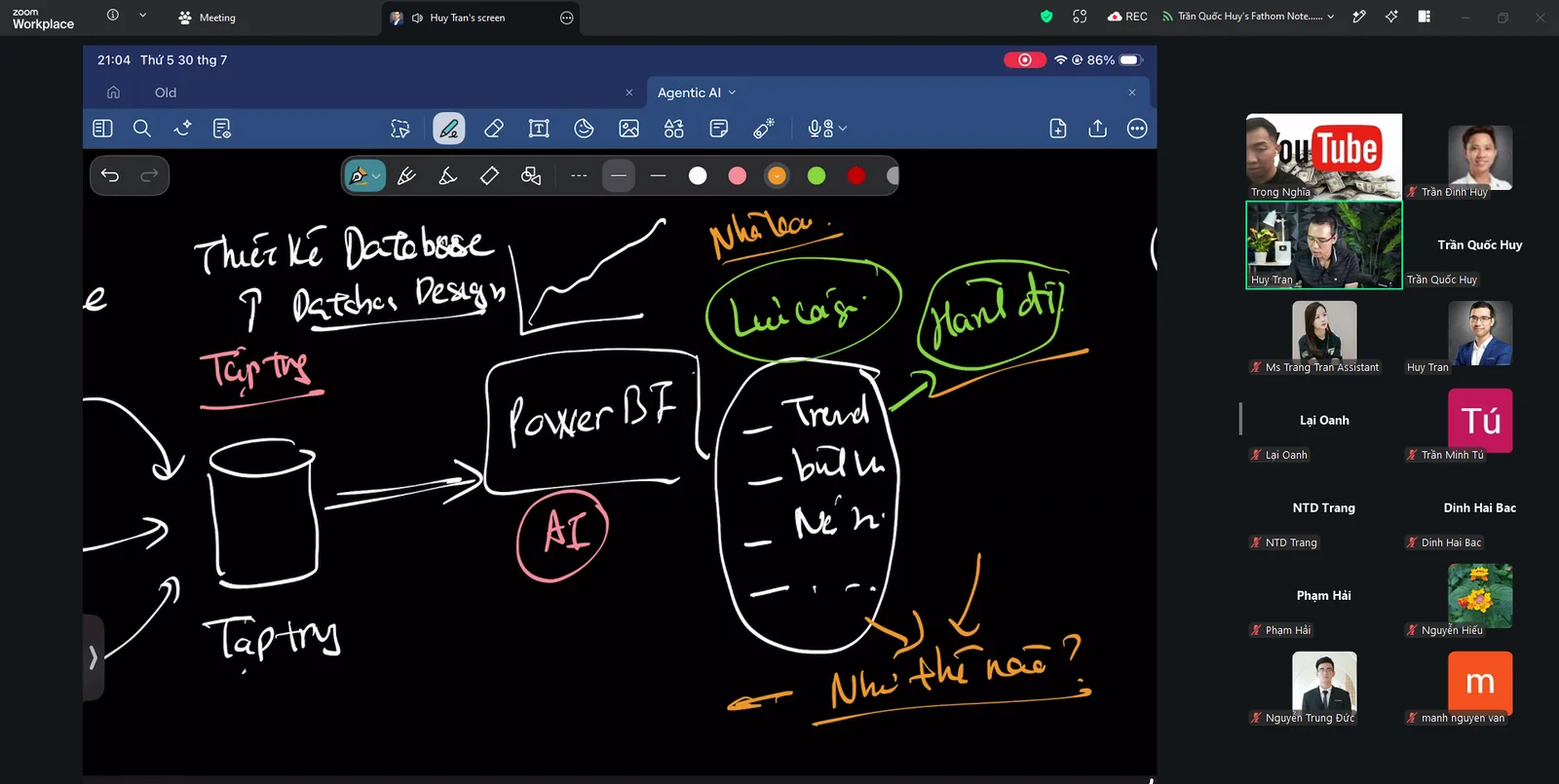Go to the notes app home
This screenshot has width=1559, height=784.
[113, 93]
